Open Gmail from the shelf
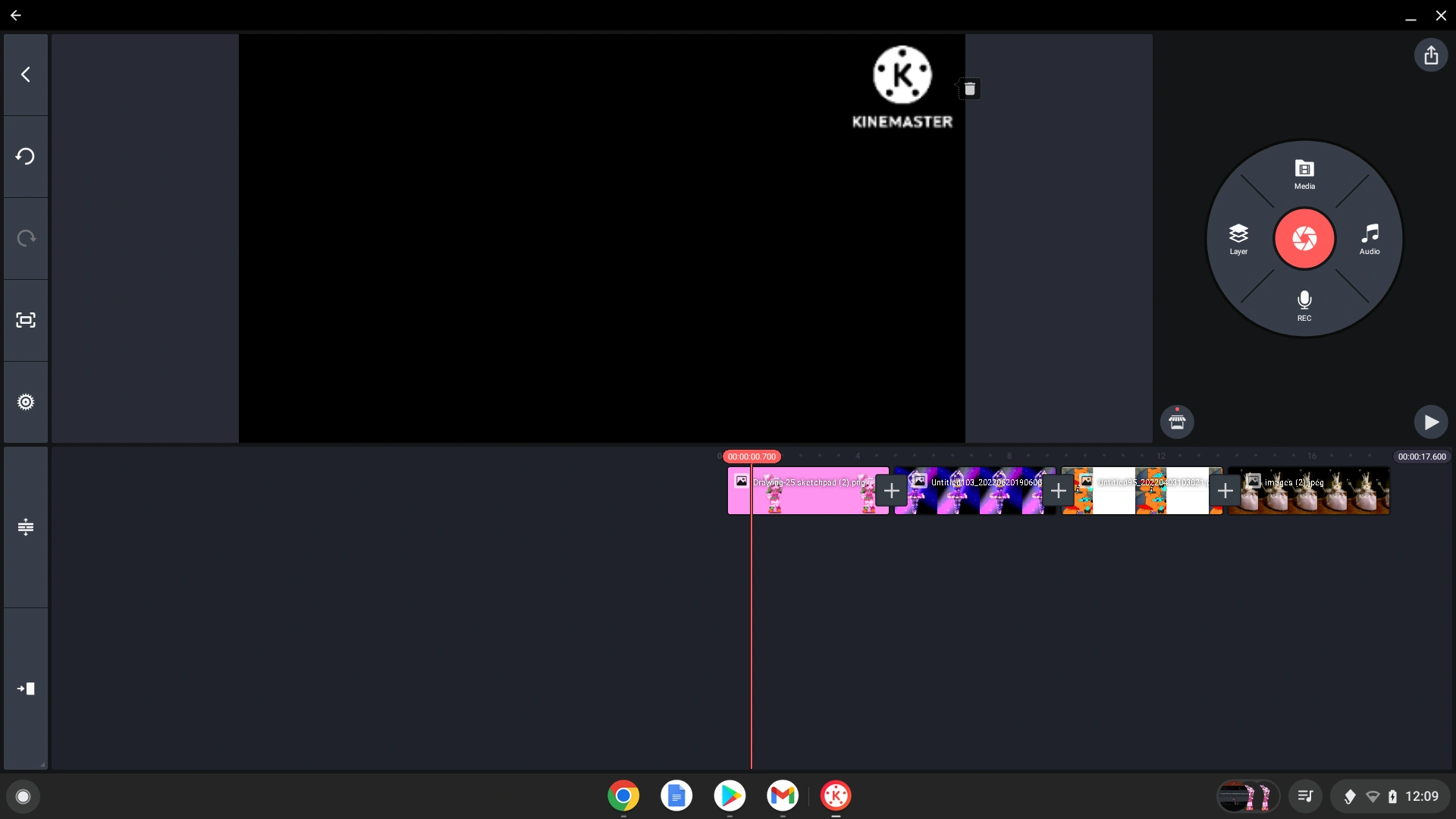1456x819 pixels. pos(783,795)
